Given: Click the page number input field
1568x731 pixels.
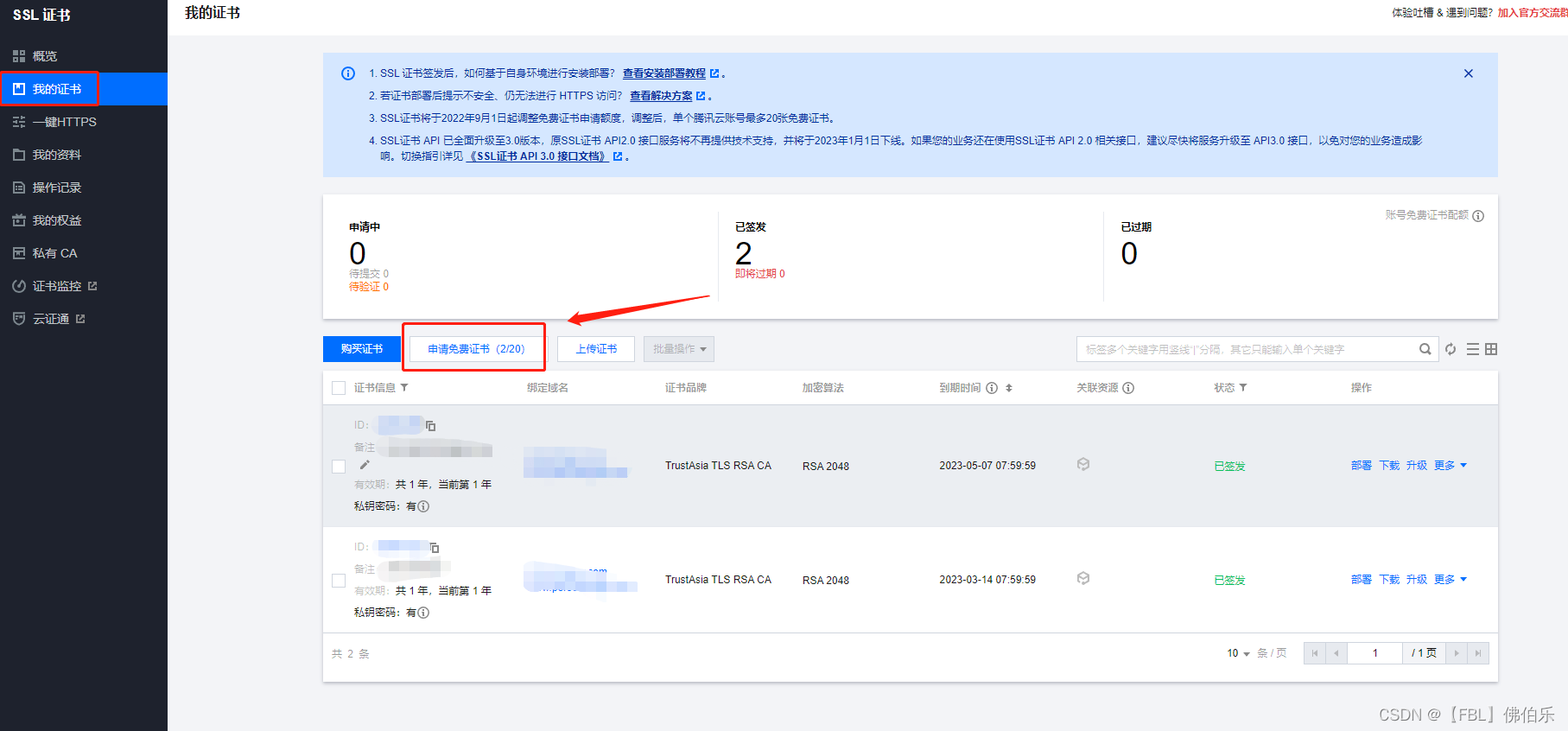Looking at the screenshot, I should click(1375, 653).
